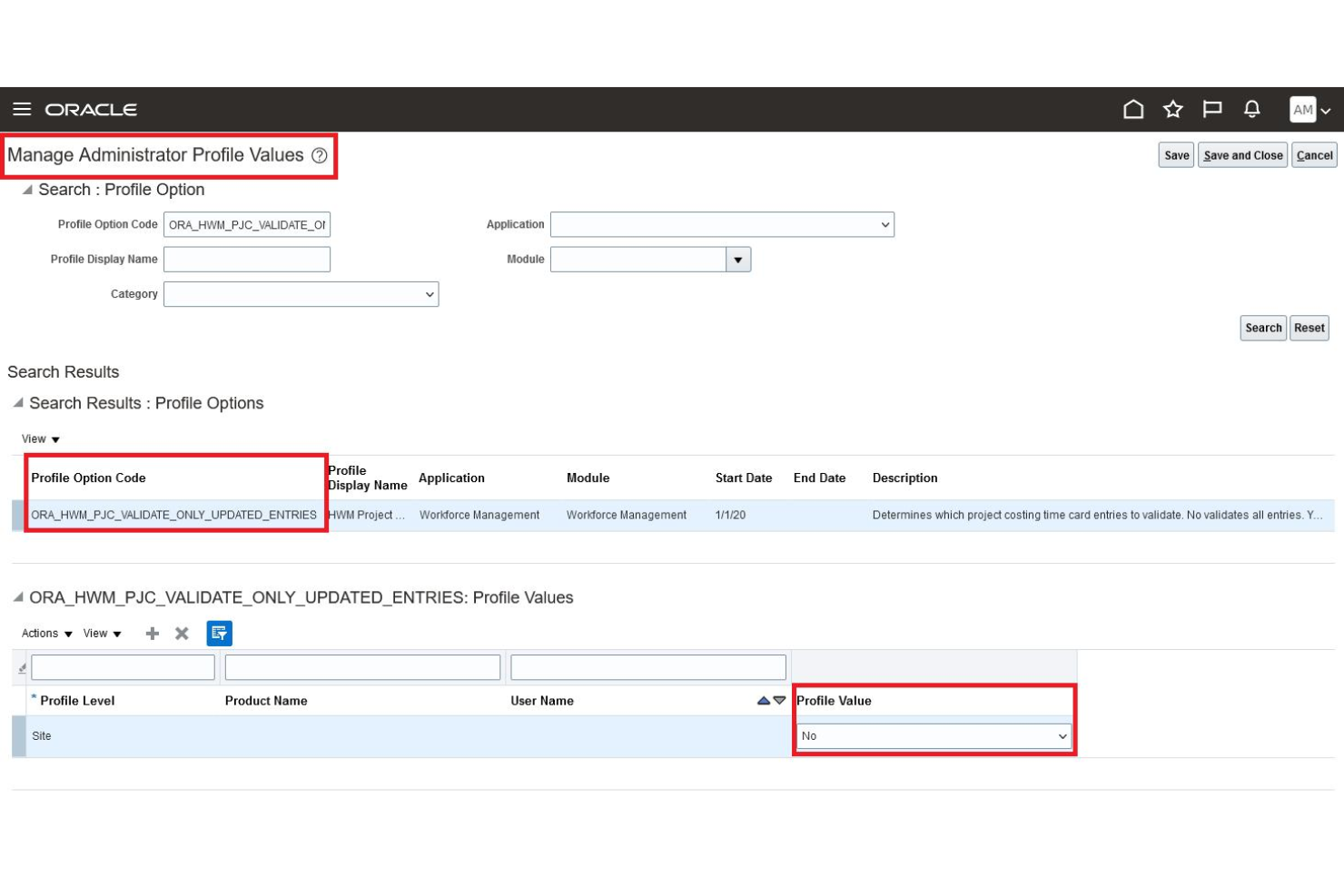Open the Watchlist flag icon
The image size is (1344, 896).
pos(1212,110)
